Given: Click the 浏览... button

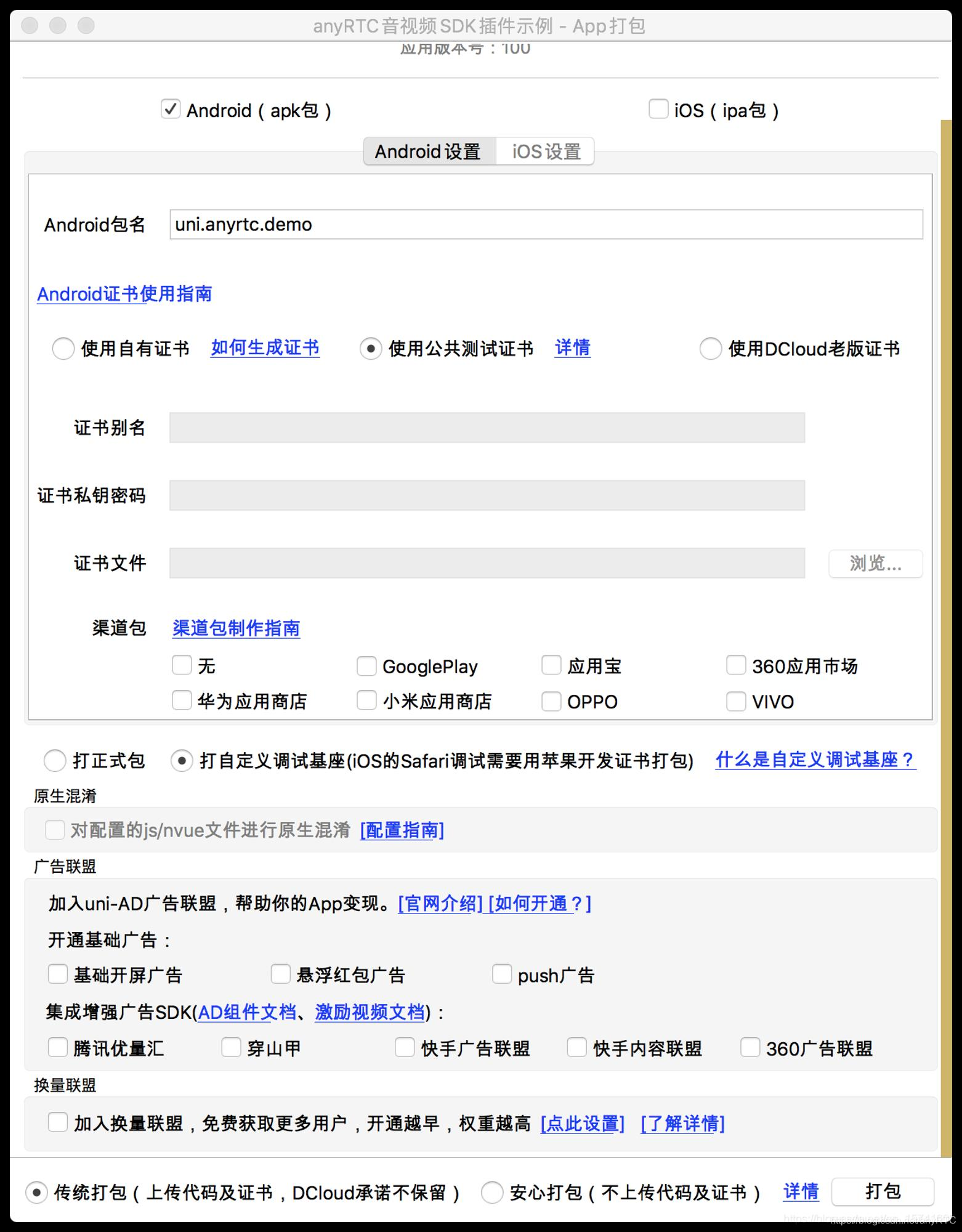Looking at the screenshot, I should click(875, 564).
